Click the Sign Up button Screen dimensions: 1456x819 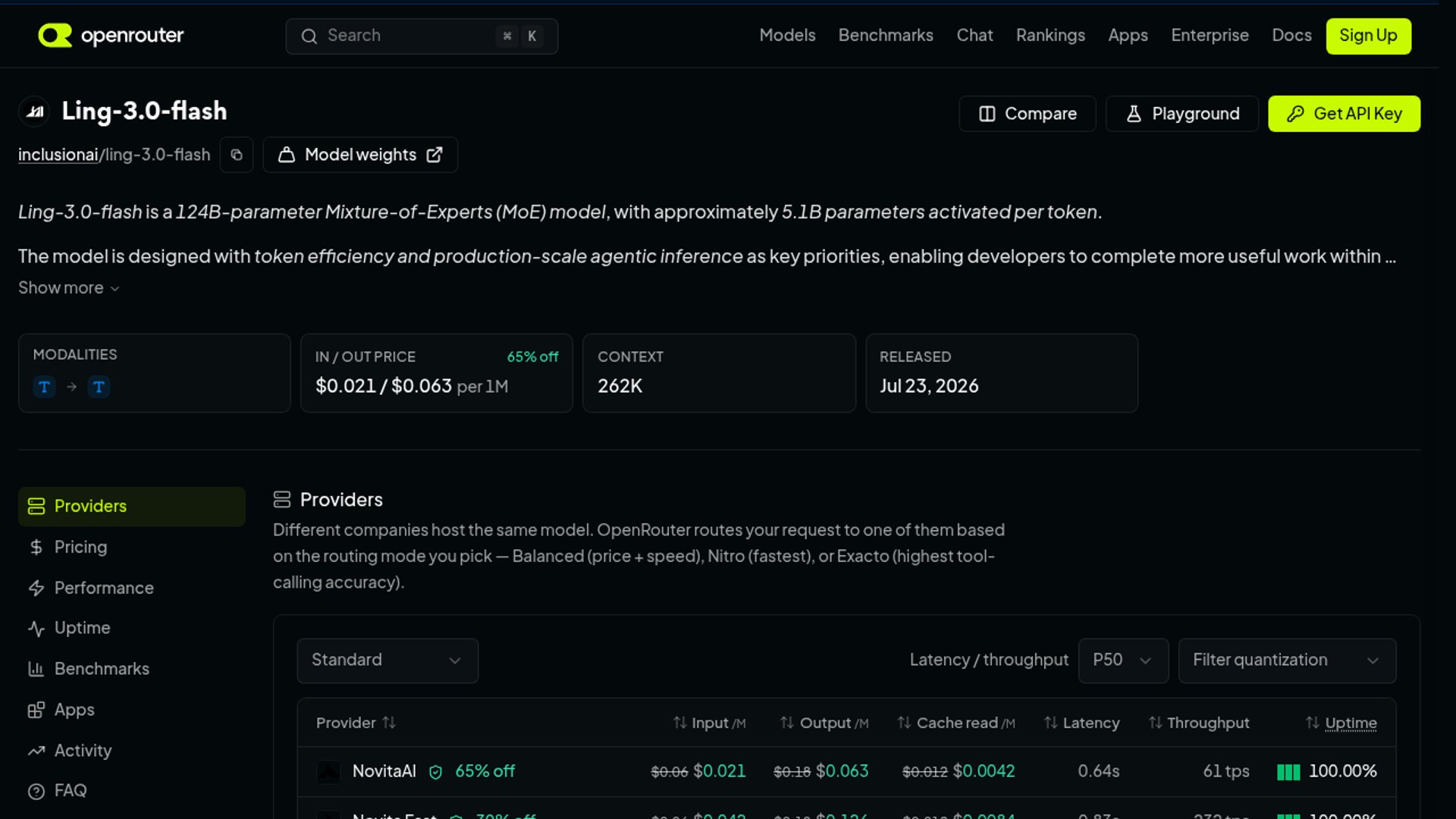pyautogui.click(x=1368, y=36)
